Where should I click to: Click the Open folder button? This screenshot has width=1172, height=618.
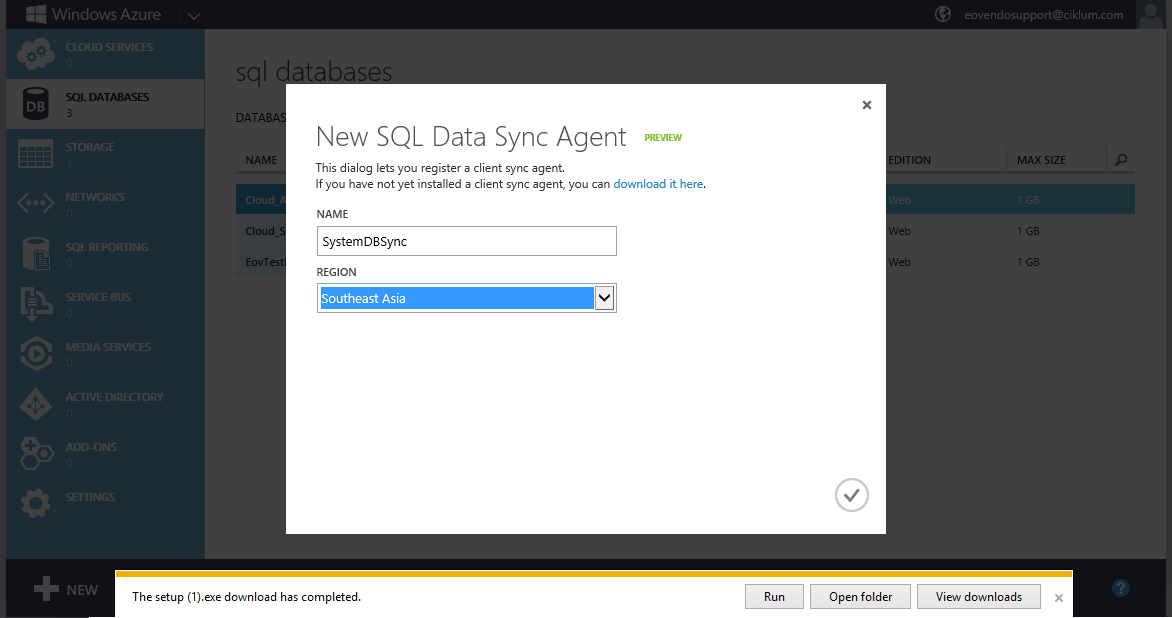coord(860,597)
